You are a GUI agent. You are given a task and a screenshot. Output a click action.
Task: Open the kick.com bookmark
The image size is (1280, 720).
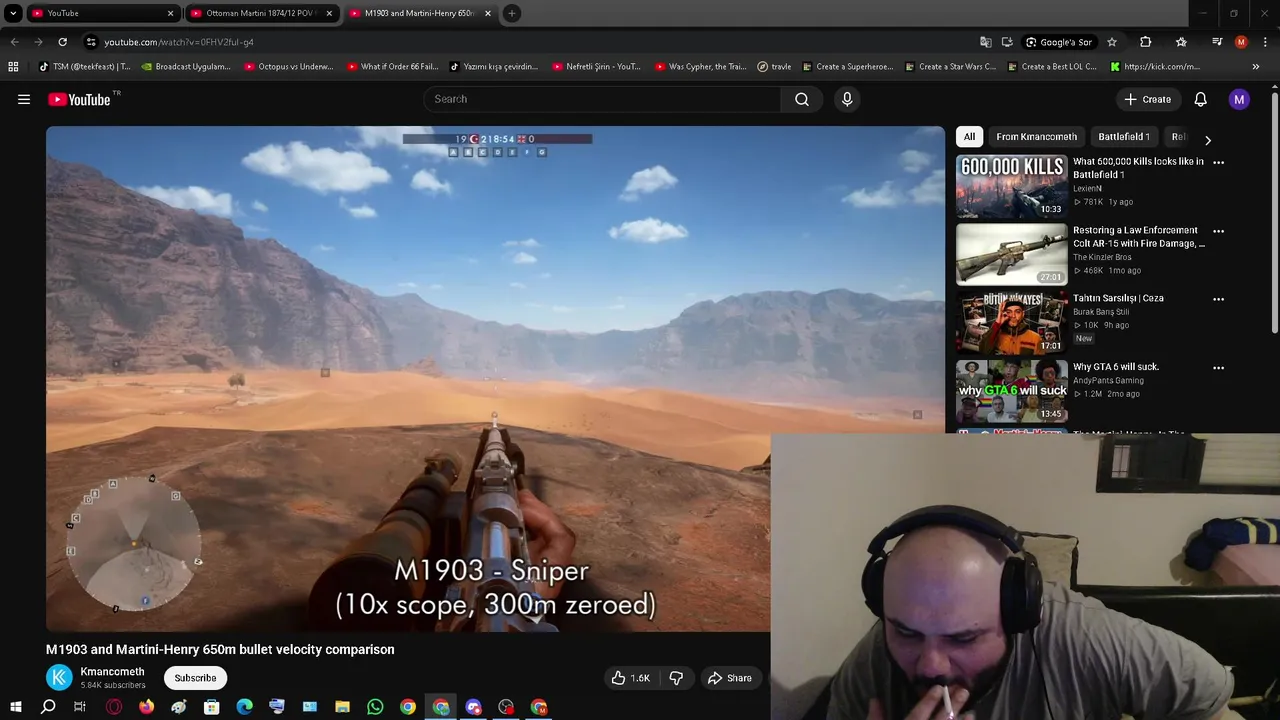(x=1155, y=67)
